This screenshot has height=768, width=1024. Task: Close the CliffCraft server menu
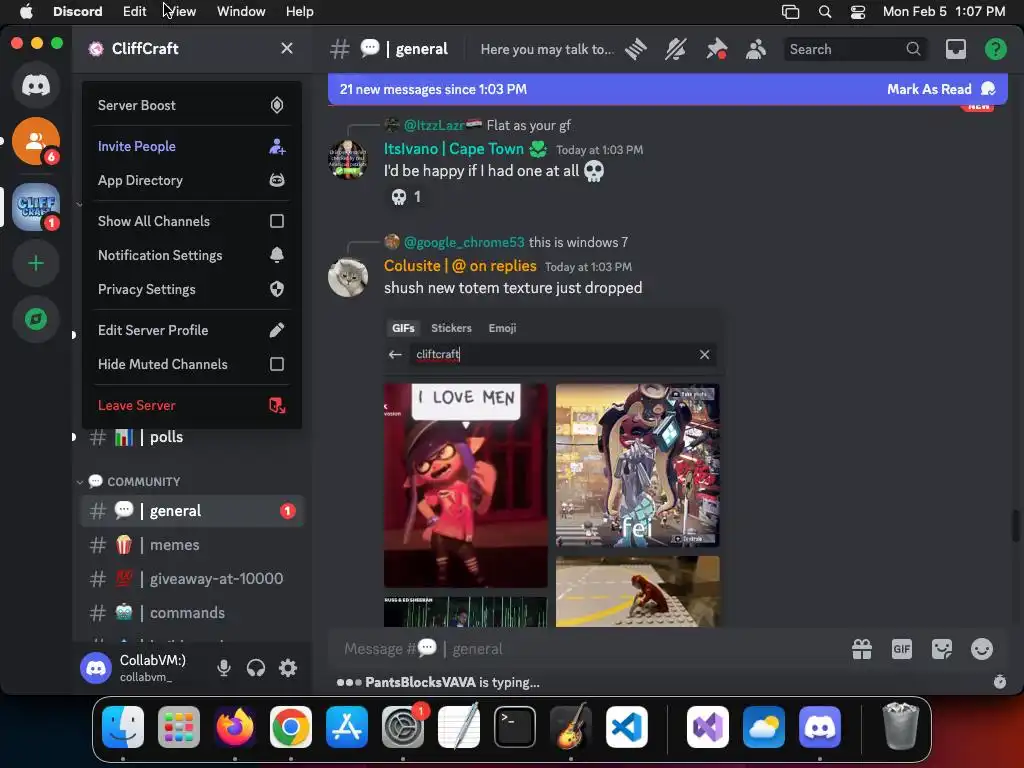coord(287,48)
